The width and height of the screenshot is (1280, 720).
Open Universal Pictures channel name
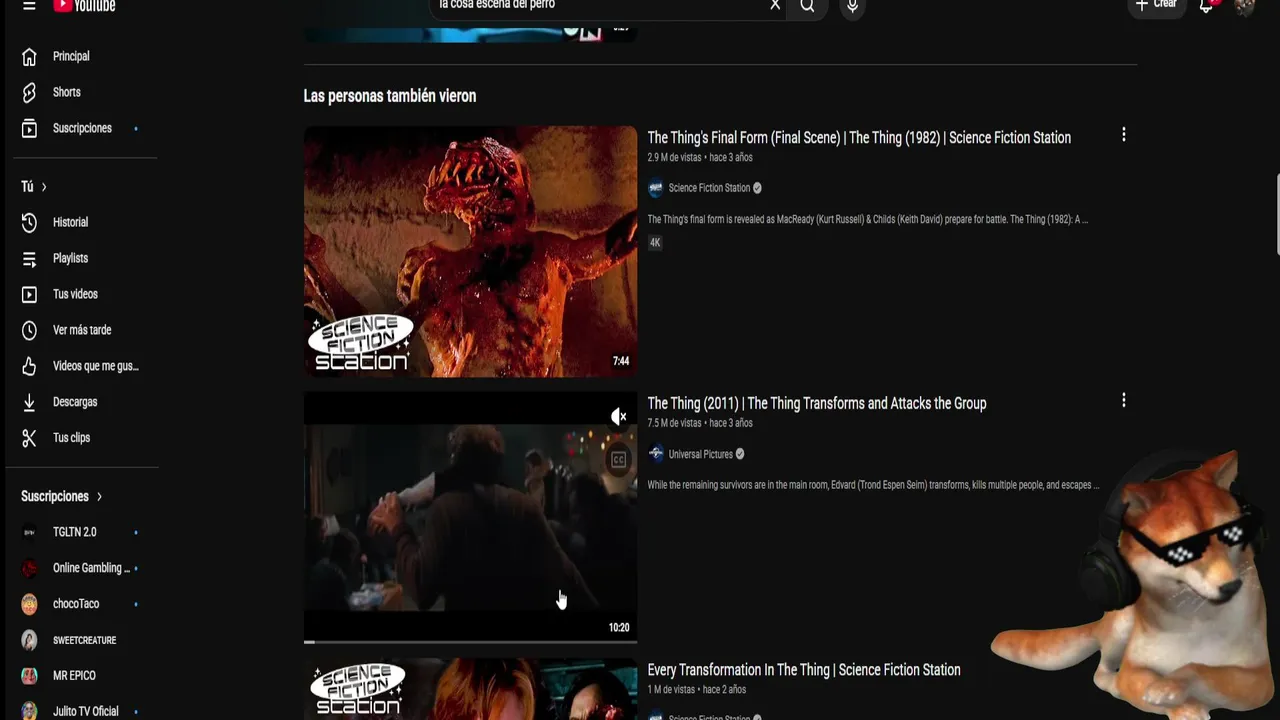pos(700,454)
